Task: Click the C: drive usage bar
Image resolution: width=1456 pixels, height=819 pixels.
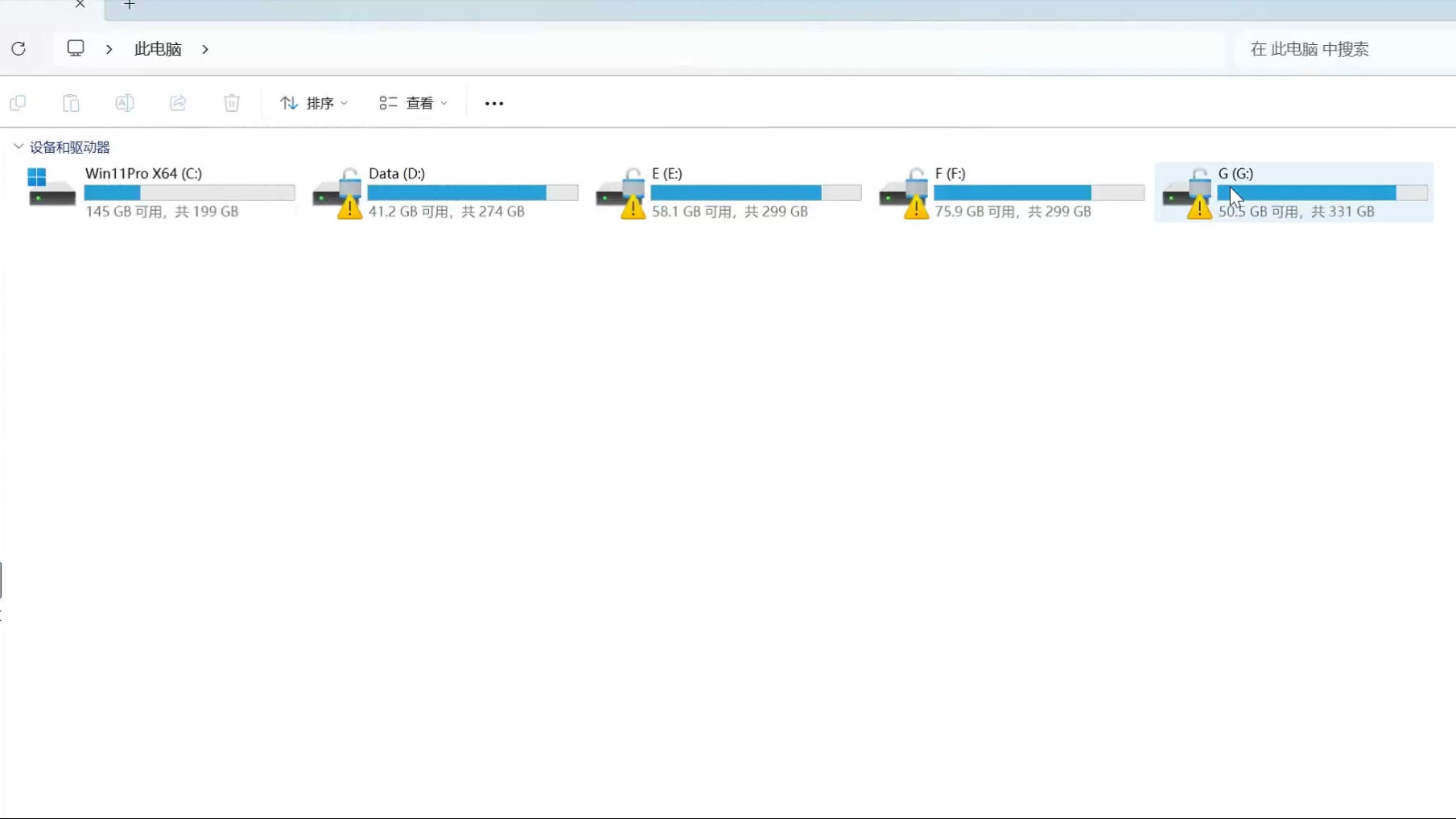Action: click(x=189, y=193)
